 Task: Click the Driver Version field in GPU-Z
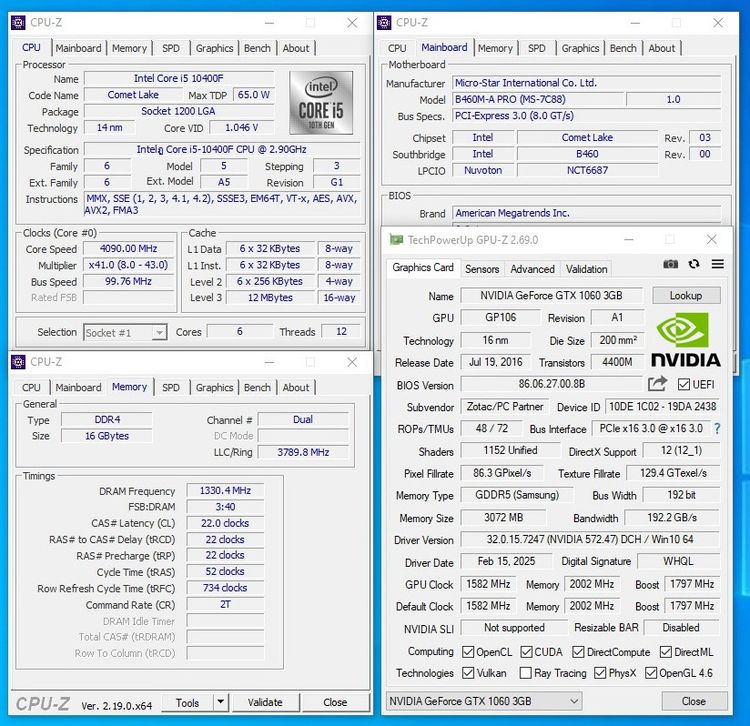coord(590,539)
